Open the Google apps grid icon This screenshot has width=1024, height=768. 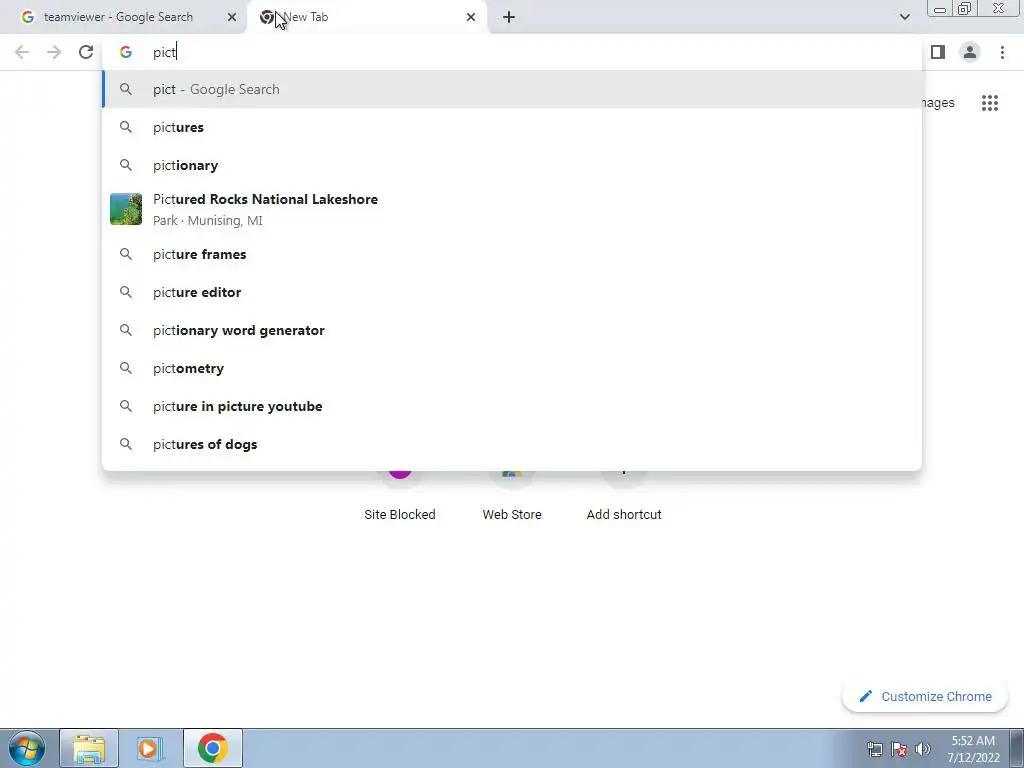990,103
